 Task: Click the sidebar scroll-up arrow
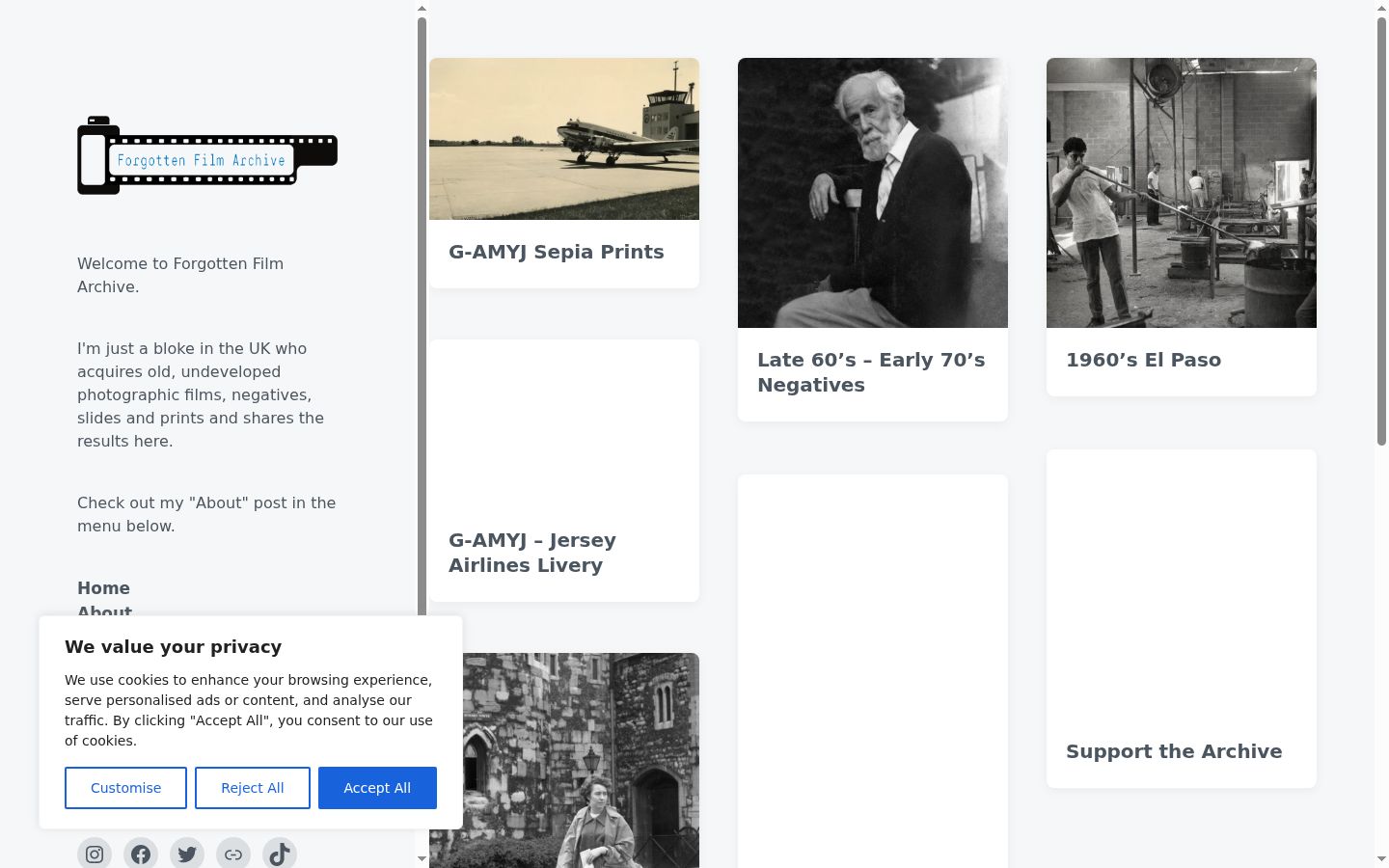(x=422, y=9)
